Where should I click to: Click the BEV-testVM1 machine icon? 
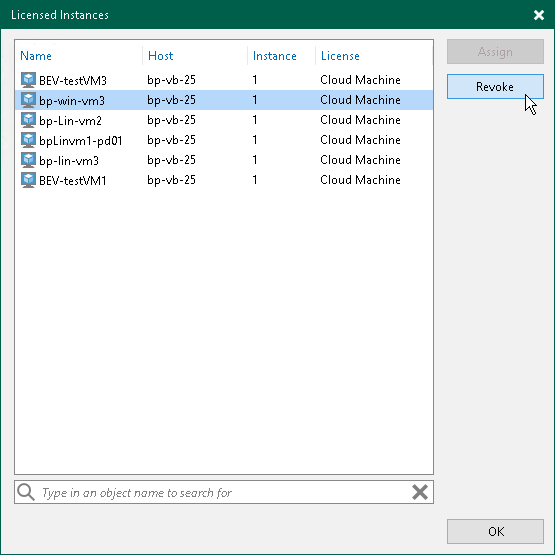28,180
